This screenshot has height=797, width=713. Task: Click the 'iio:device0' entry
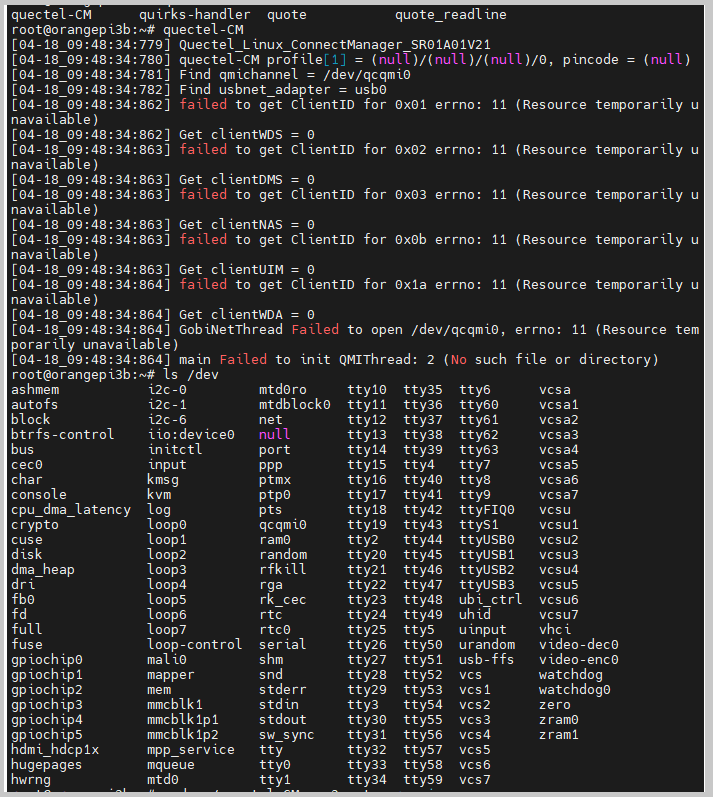point(191,435)
